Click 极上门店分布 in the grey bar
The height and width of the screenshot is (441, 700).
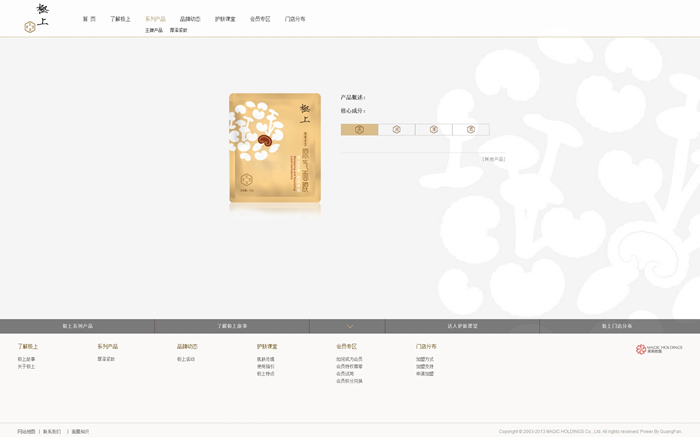click(x=617, y=326)
